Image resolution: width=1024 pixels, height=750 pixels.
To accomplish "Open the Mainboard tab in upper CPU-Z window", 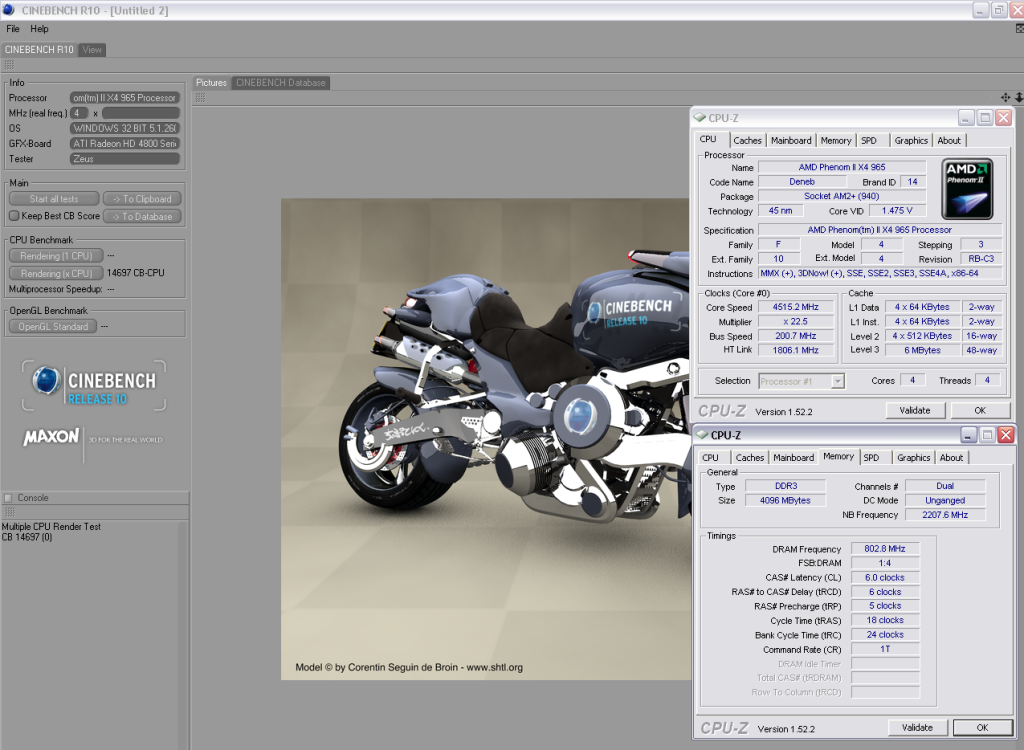I will 791,140.
